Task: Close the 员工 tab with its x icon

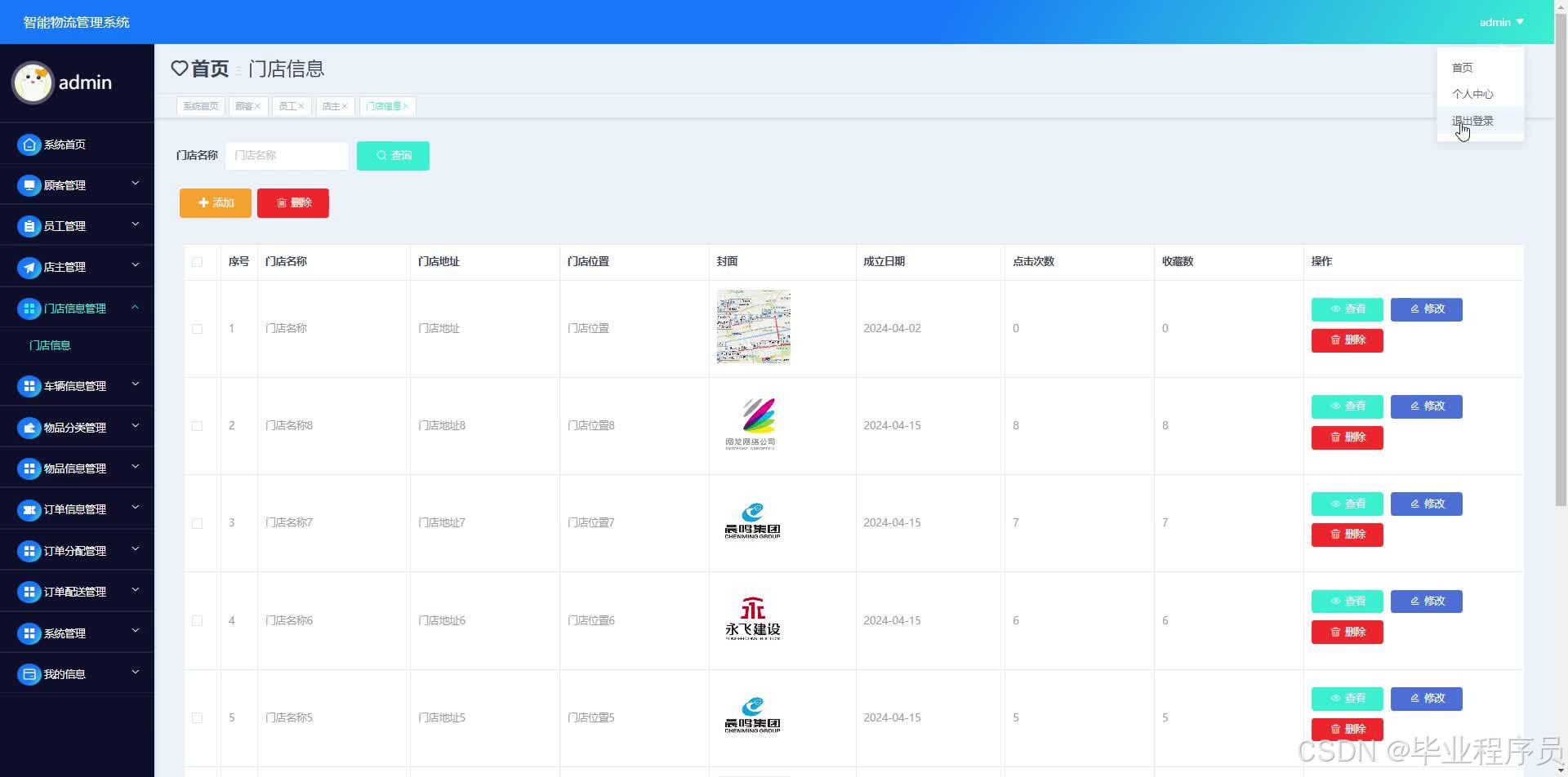Action: [x=301, y=106]
